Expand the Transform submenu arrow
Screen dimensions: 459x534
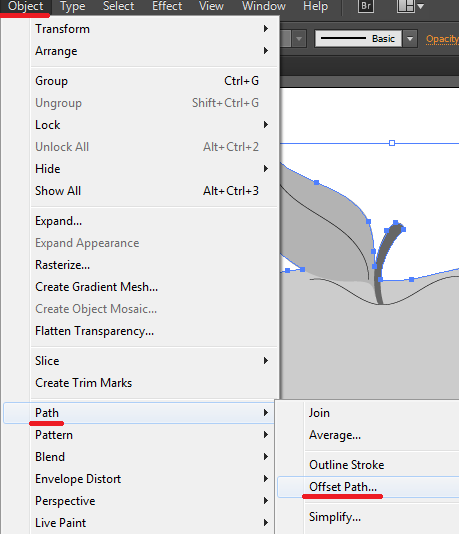tap(266, 29)
